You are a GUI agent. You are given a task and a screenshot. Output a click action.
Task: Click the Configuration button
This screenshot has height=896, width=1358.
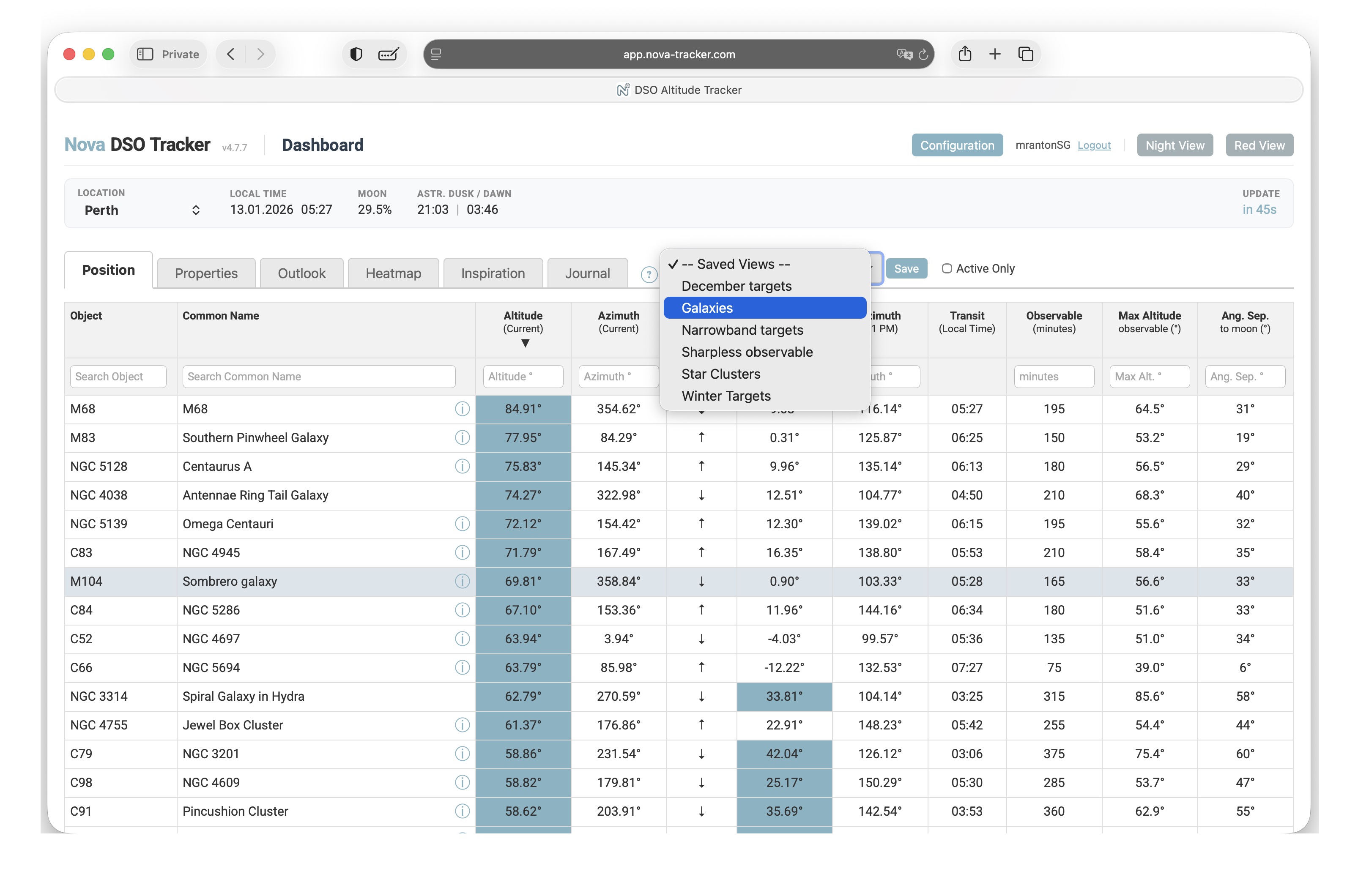[957, 145]
